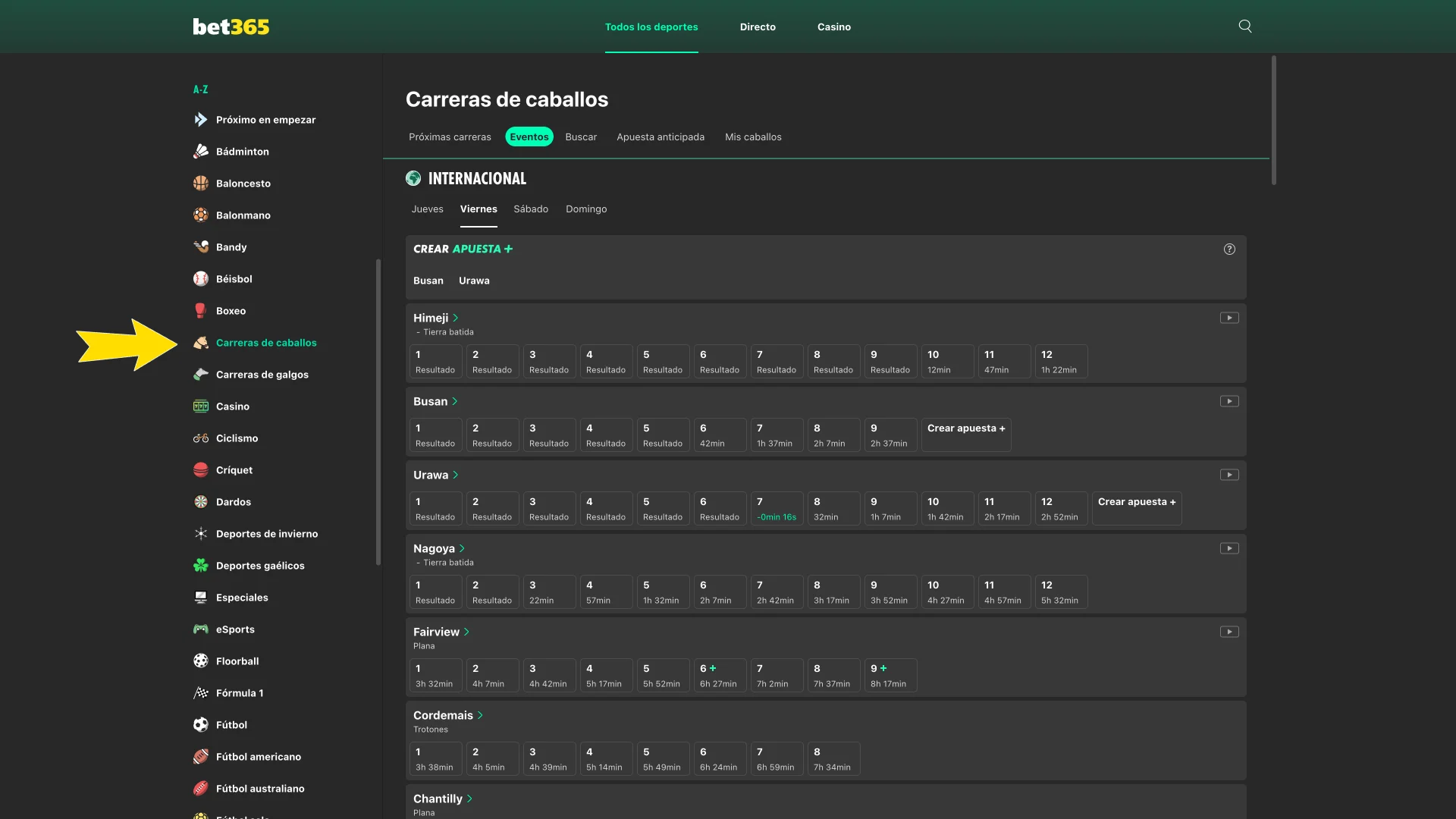Viewport: 1456px width, 819px height.
Task: Open Mis caballos link
Action: click(753, 137)
